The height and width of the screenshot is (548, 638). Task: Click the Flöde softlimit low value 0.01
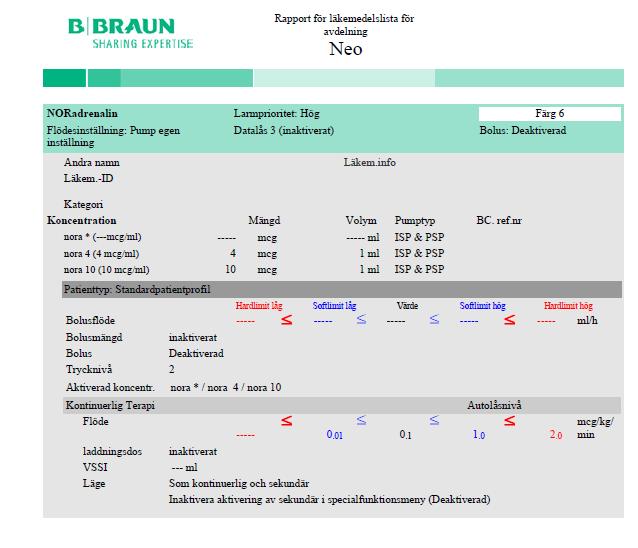334,435
